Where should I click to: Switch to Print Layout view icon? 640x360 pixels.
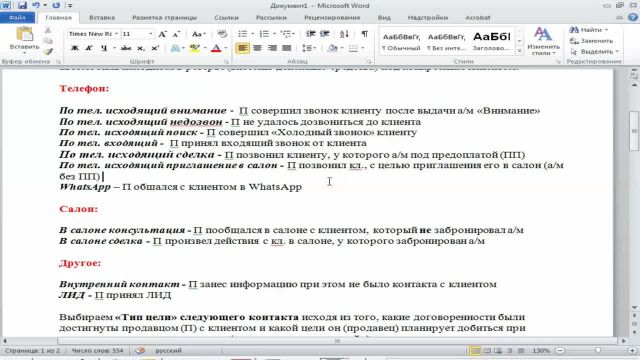point(475,351)
